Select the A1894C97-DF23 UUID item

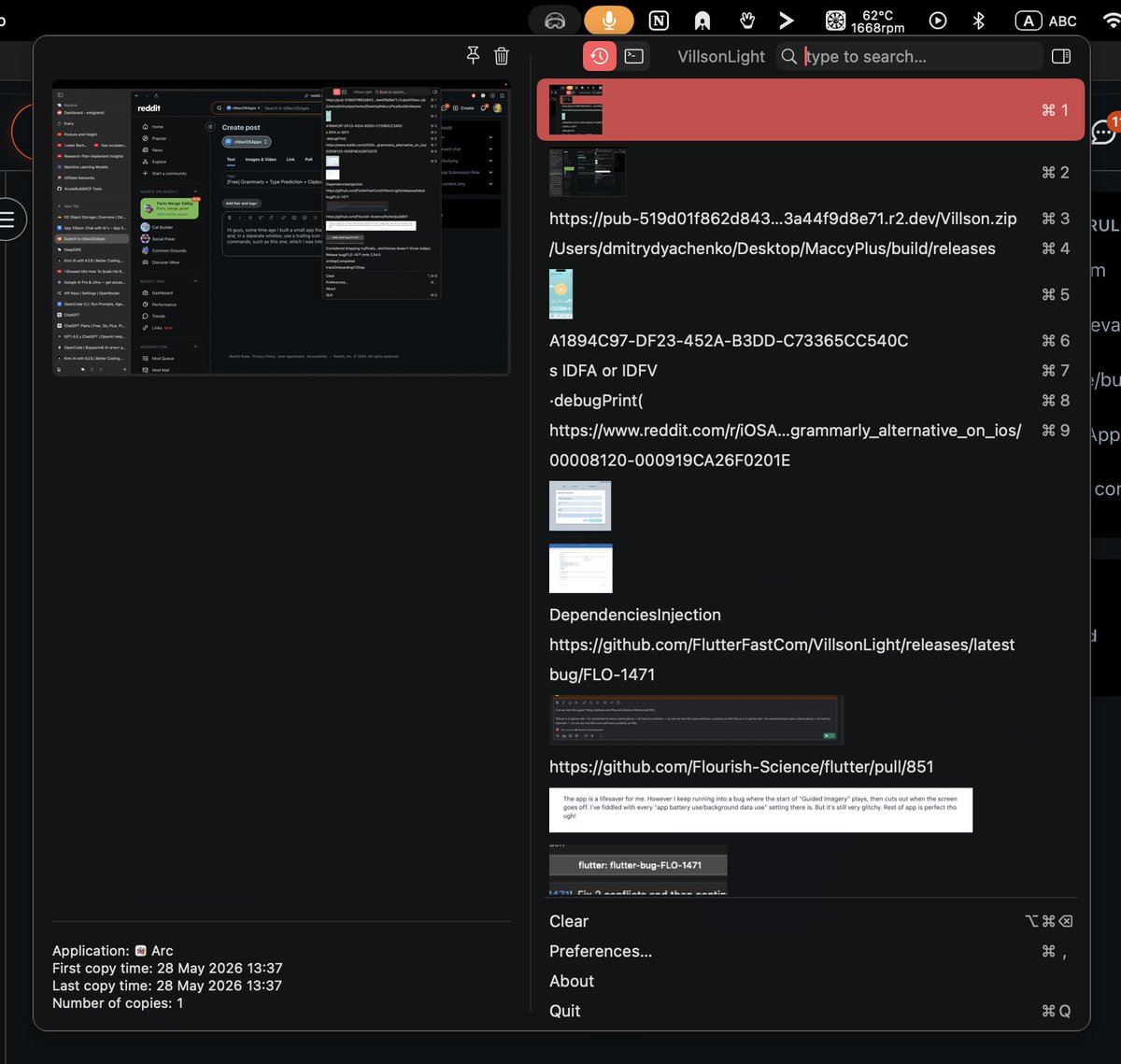810,340
